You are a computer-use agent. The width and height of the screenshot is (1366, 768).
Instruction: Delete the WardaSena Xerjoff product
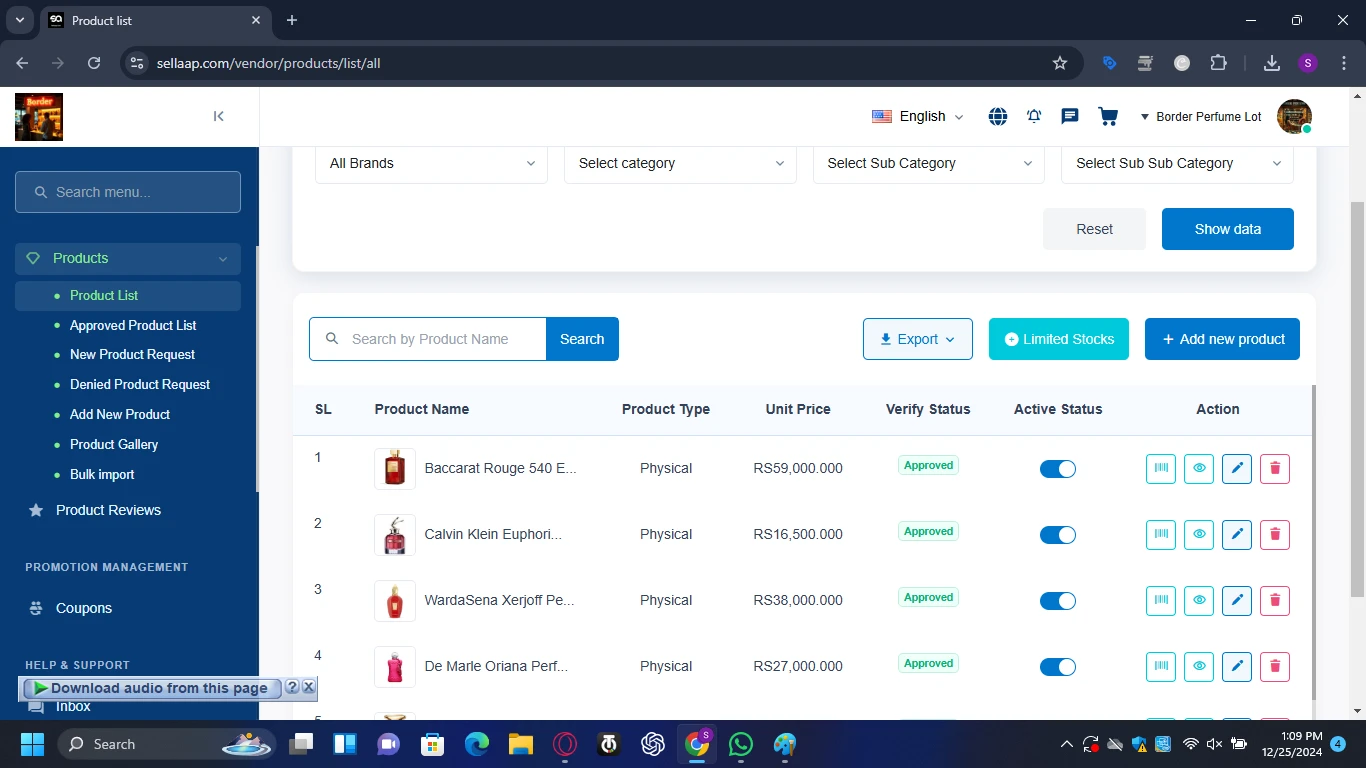coord(1275,600)
